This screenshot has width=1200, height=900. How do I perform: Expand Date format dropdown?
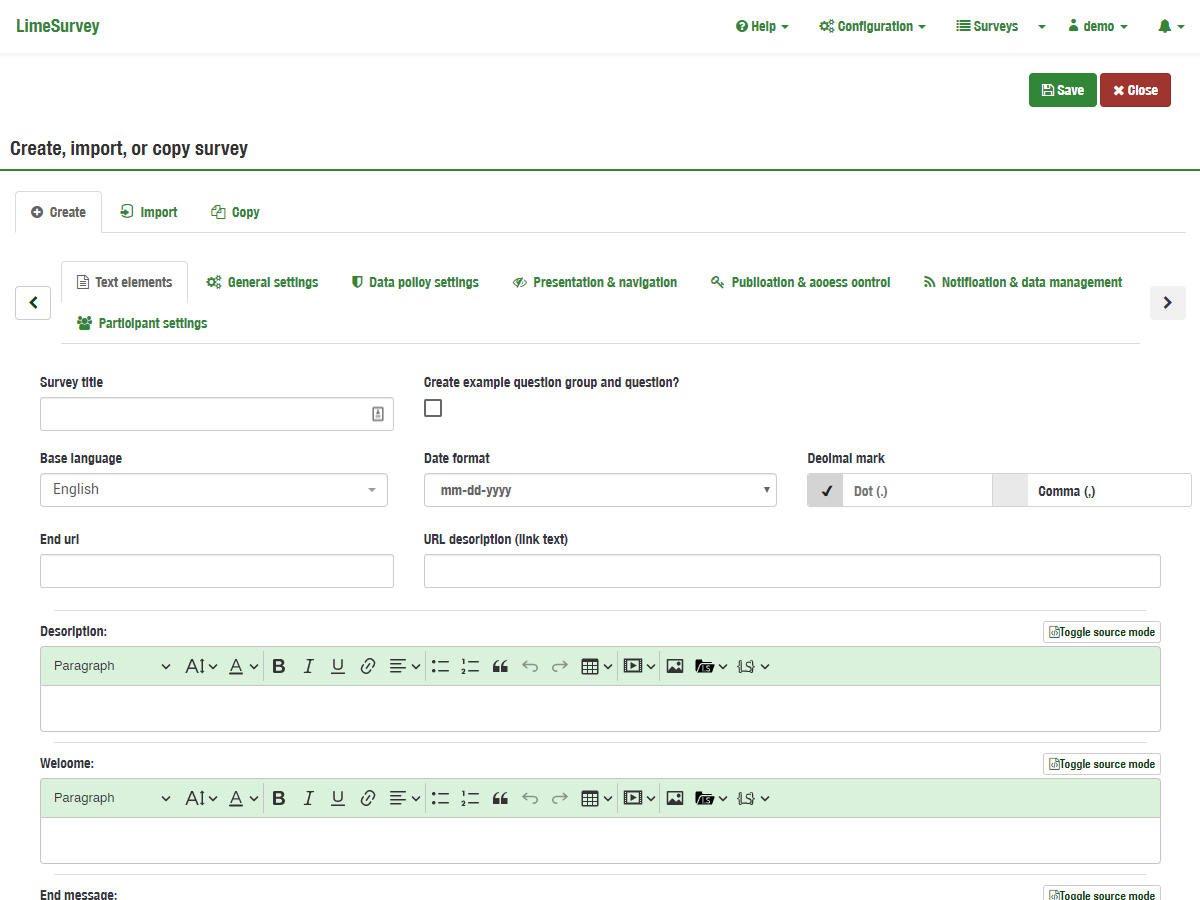600,491
